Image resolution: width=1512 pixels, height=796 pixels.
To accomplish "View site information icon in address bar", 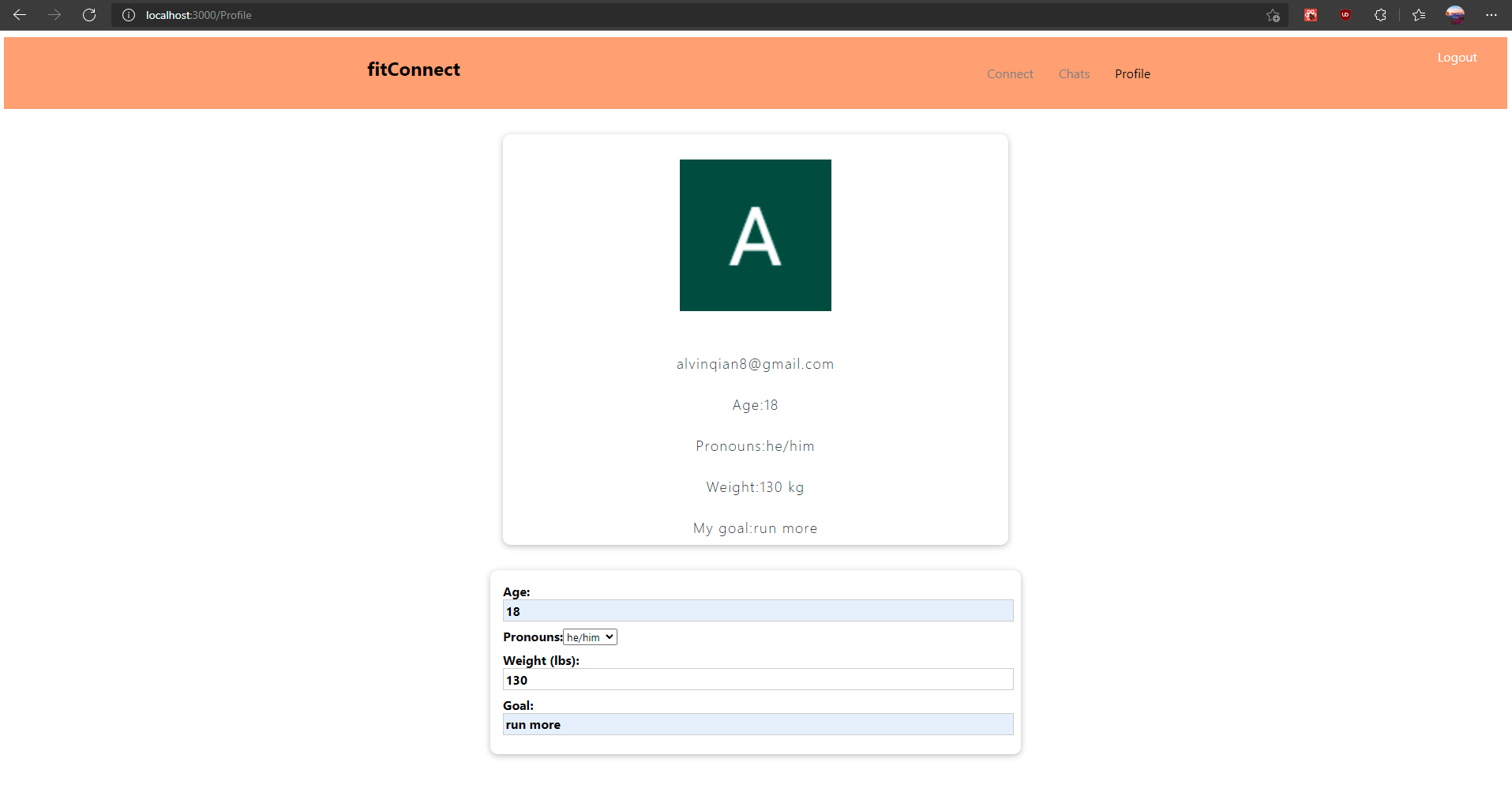I will pos(129,15).
